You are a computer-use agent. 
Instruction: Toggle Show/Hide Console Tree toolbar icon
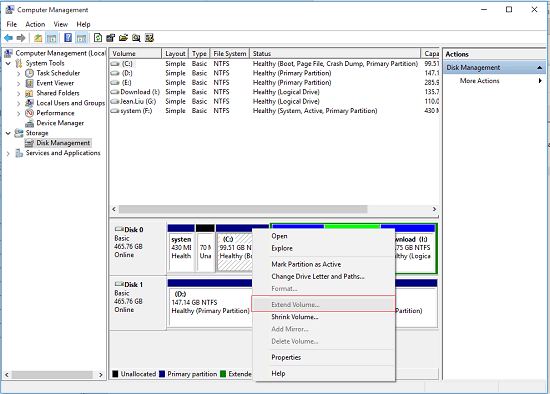coord(52,38)
